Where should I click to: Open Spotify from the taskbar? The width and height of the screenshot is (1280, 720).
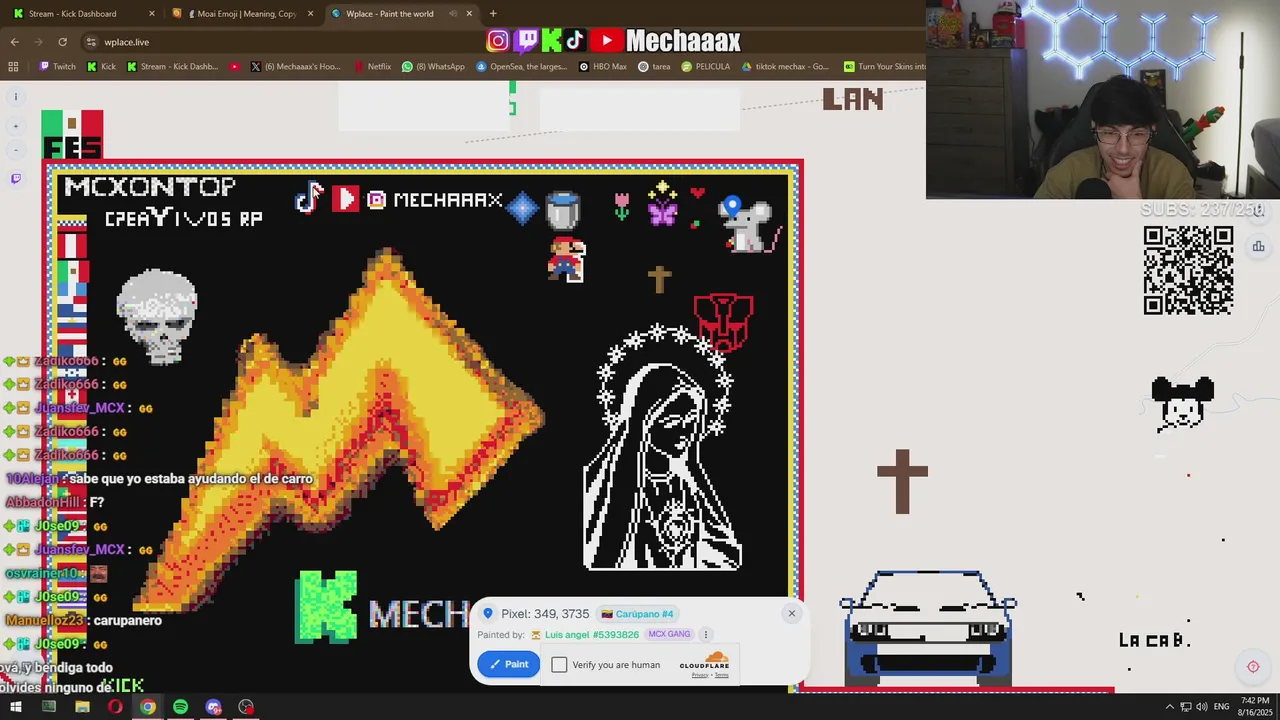pos(180,707)
